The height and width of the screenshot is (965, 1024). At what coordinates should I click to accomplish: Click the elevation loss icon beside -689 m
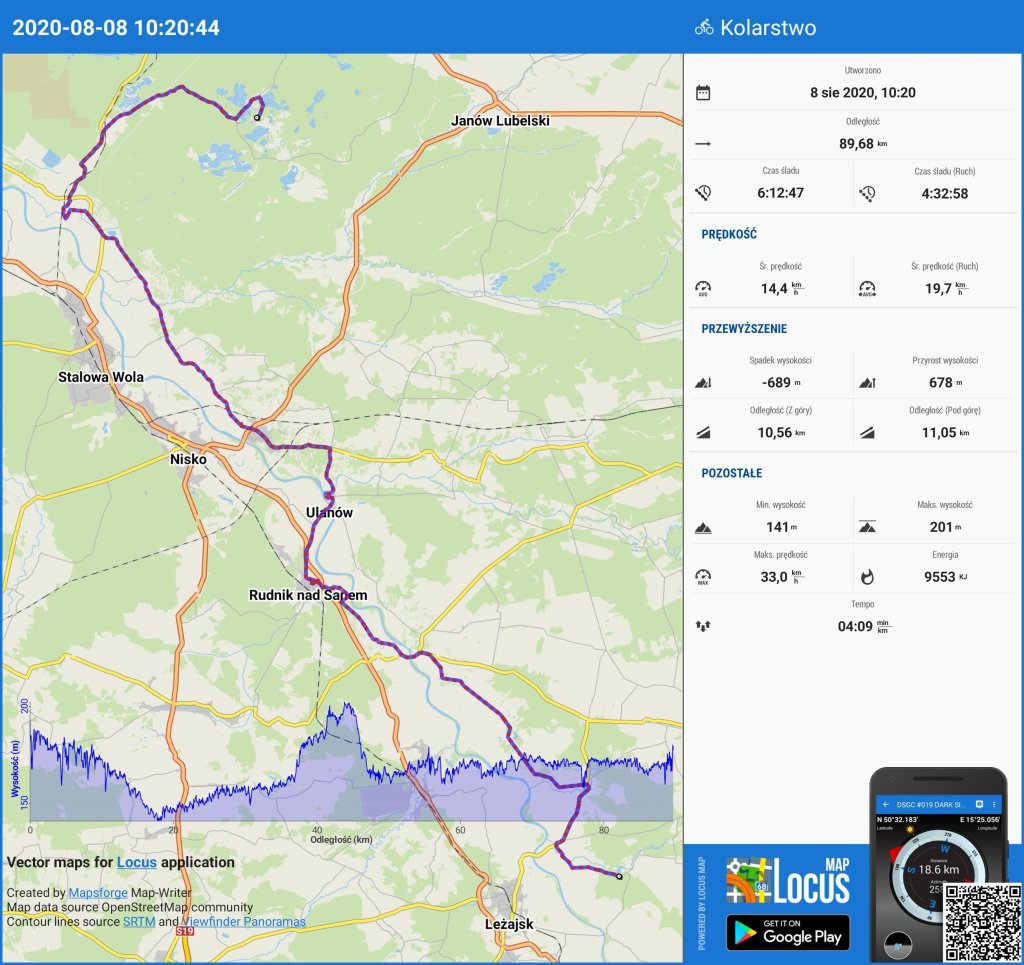coord(703,382)
